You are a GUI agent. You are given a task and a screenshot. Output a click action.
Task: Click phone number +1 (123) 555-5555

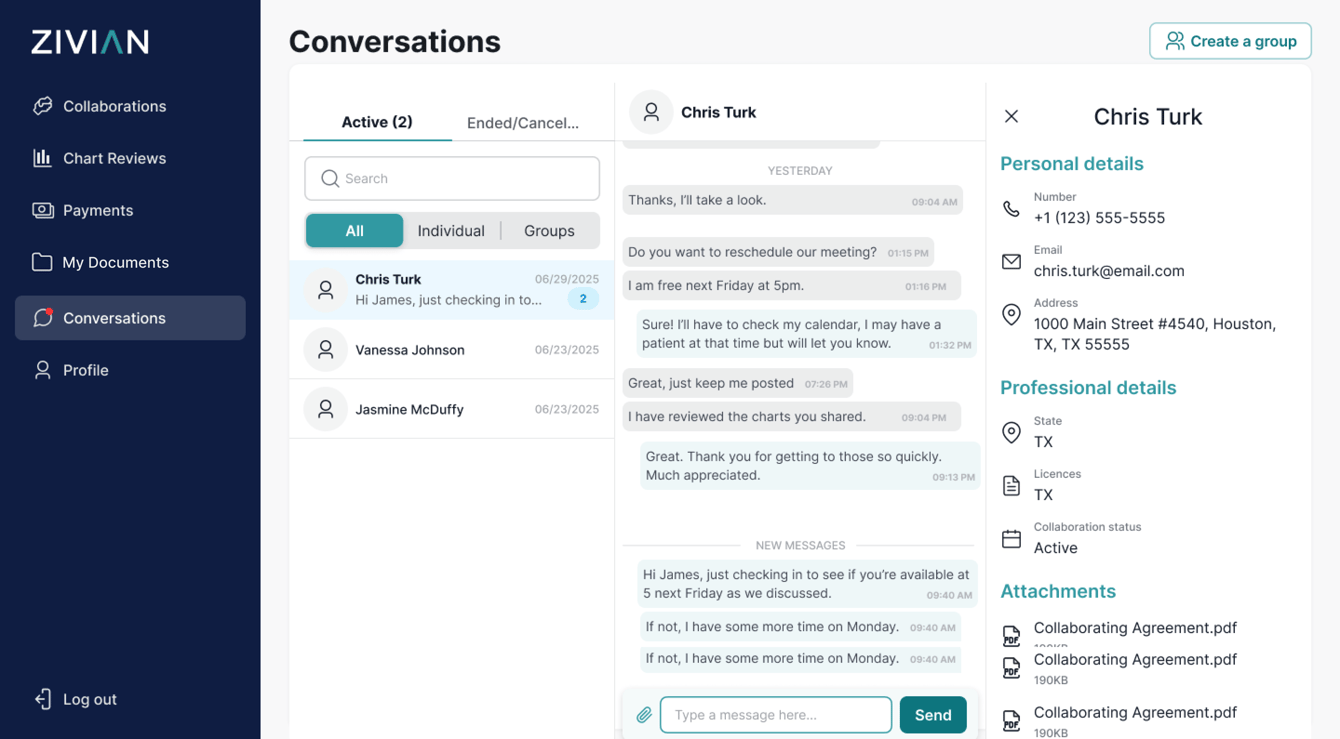pyautogui.click(x=1099, y=218)
